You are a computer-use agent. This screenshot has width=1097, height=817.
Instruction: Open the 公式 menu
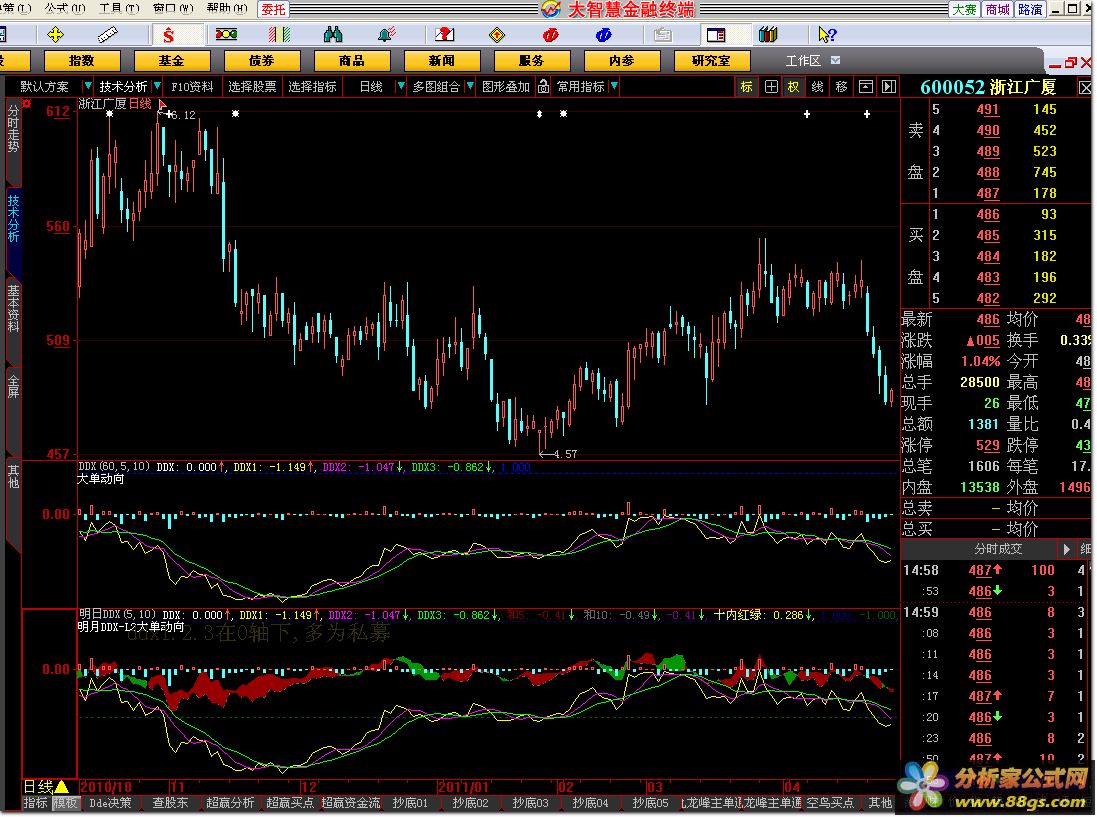point(64,8)
